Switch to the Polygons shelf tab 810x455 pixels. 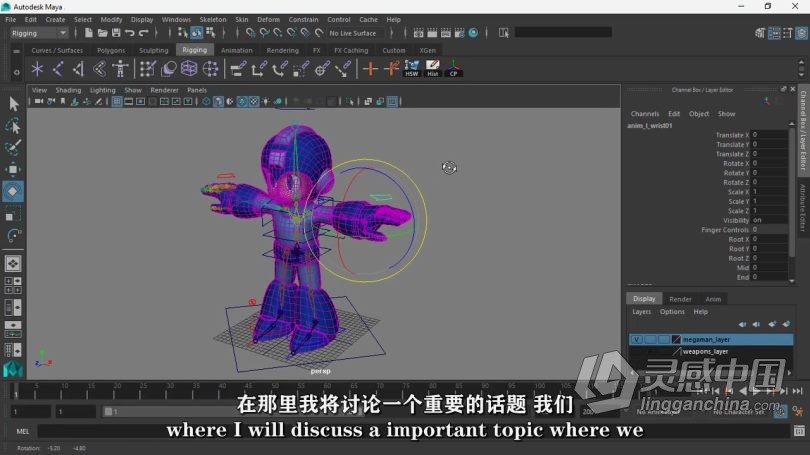point(111,50)
